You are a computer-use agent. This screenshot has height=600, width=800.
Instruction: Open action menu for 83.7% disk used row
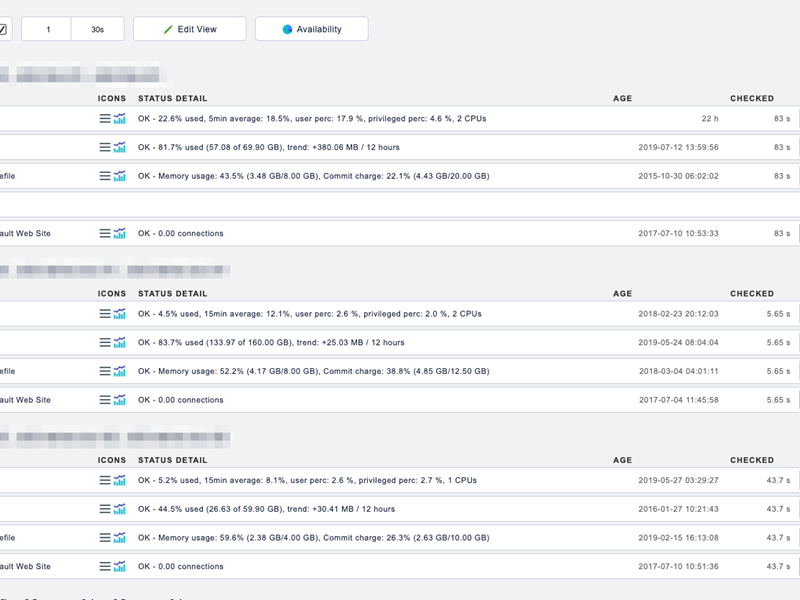click(105, 342)
